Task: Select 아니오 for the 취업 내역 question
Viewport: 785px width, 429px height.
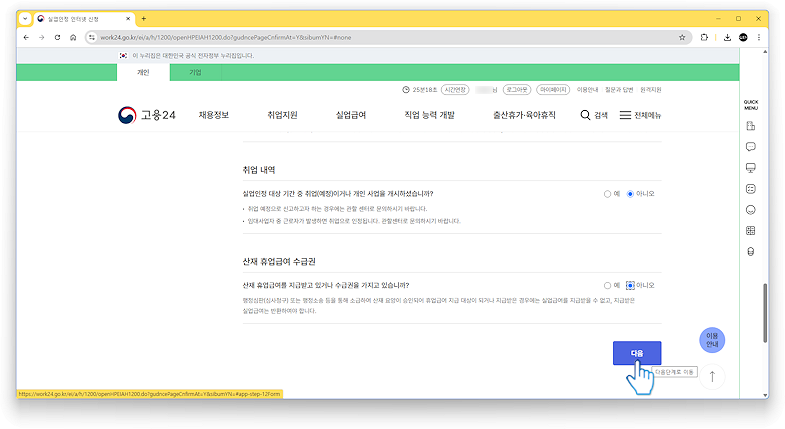Action: pyautogui.click(x=630, y=194)
